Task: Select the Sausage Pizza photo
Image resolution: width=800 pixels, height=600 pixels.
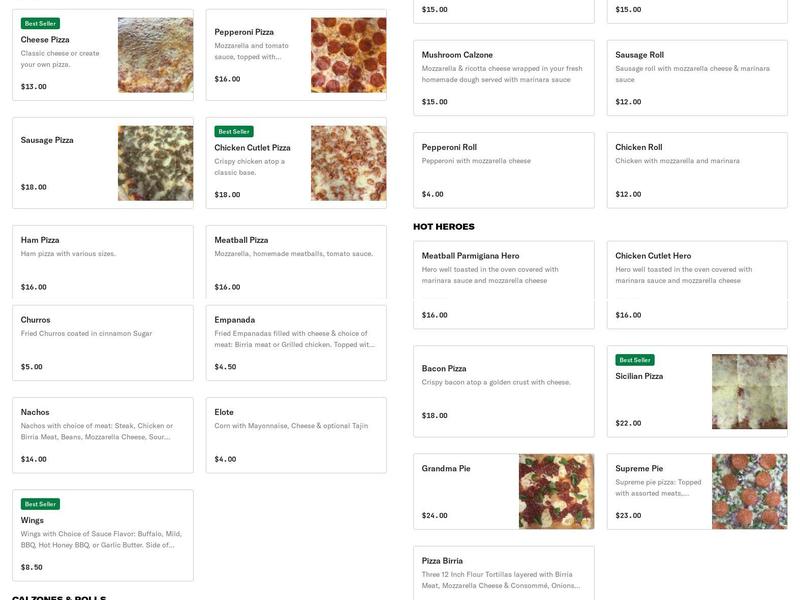Action: click(x=155, y=163)
